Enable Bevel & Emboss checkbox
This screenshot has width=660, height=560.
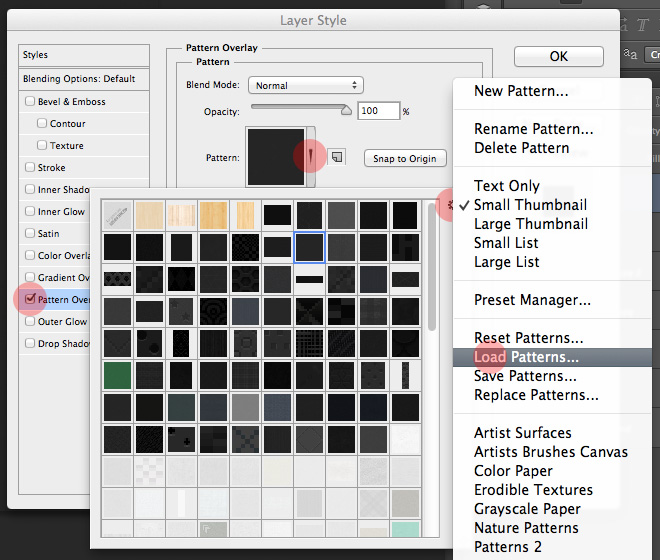coord(30,101)
